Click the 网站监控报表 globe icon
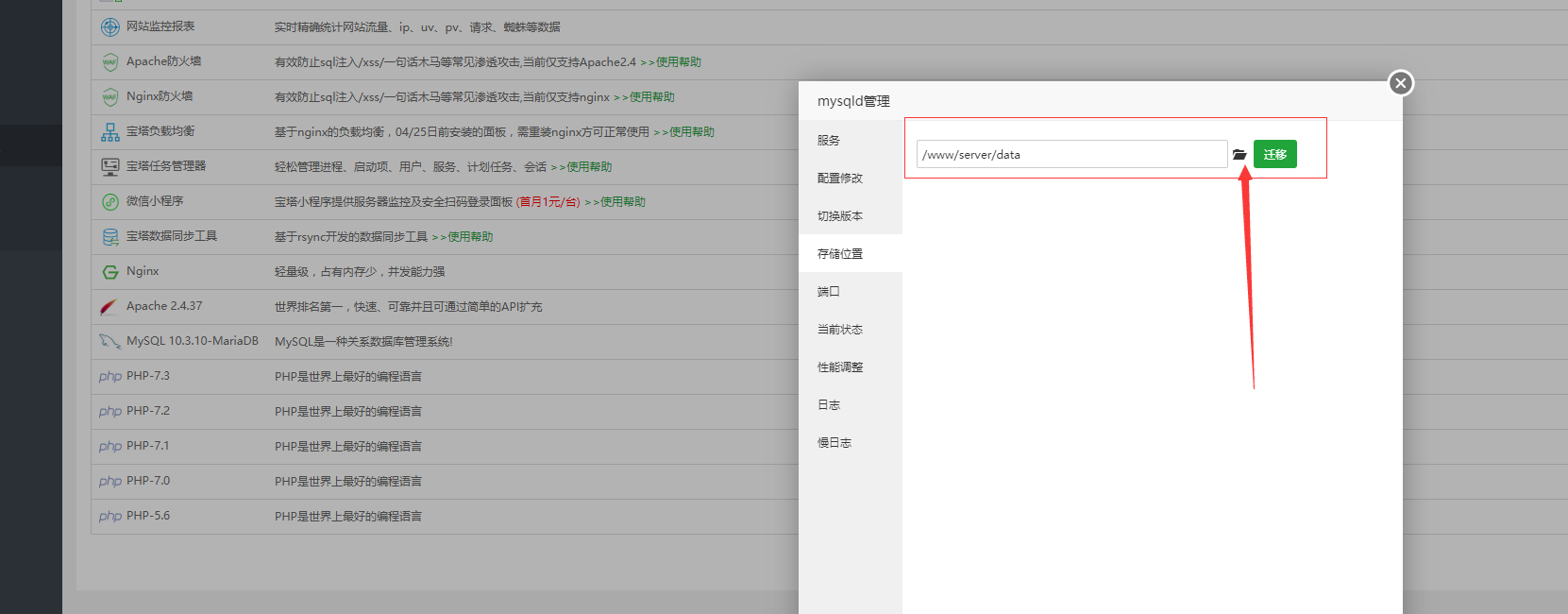The height and width of the screenshot is (614, 1568). click(x=110, y=26)
